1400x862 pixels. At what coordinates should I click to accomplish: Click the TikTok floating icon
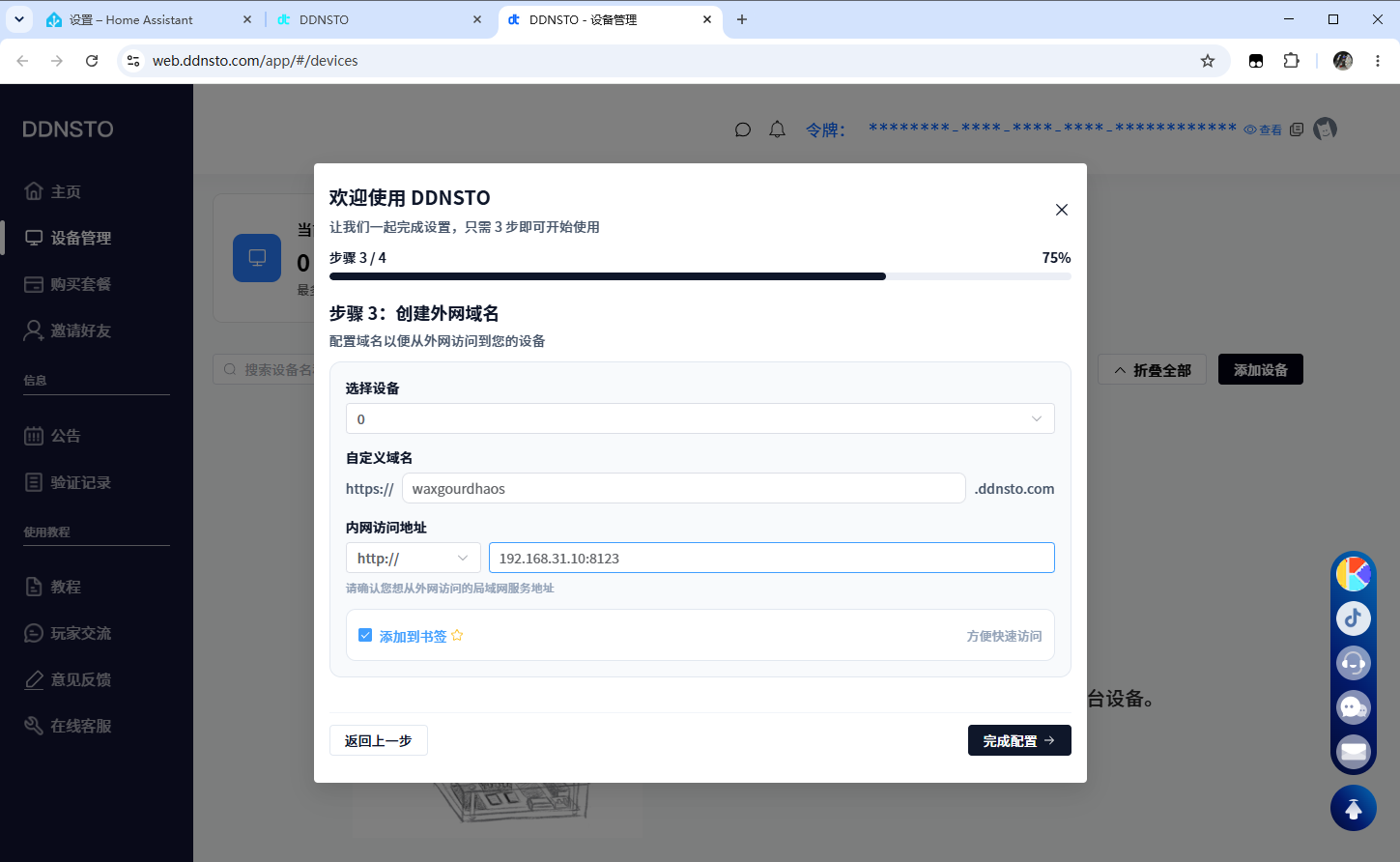click(x=1354, y=618)
